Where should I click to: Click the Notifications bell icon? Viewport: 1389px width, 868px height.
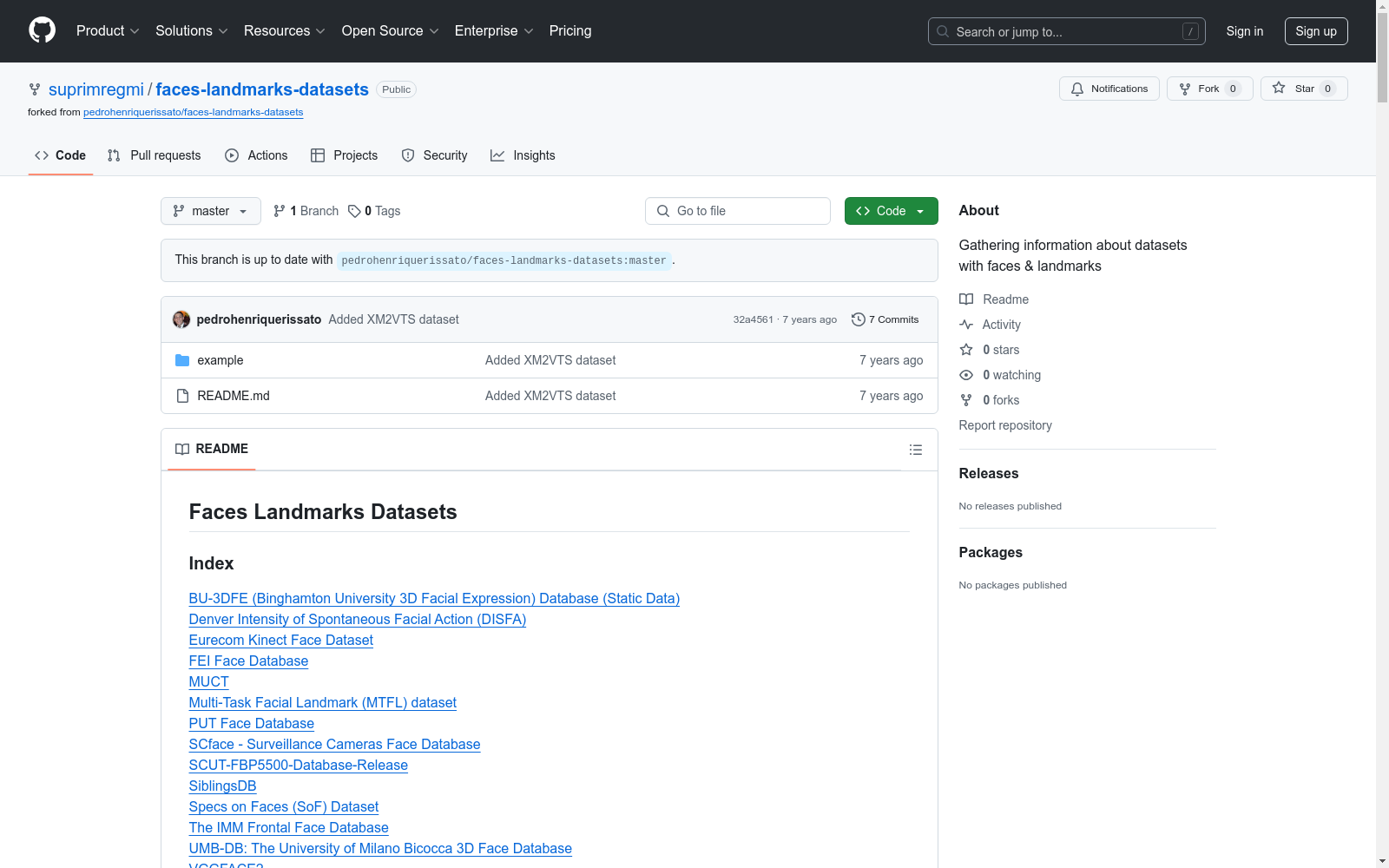tap(1077, 89)
